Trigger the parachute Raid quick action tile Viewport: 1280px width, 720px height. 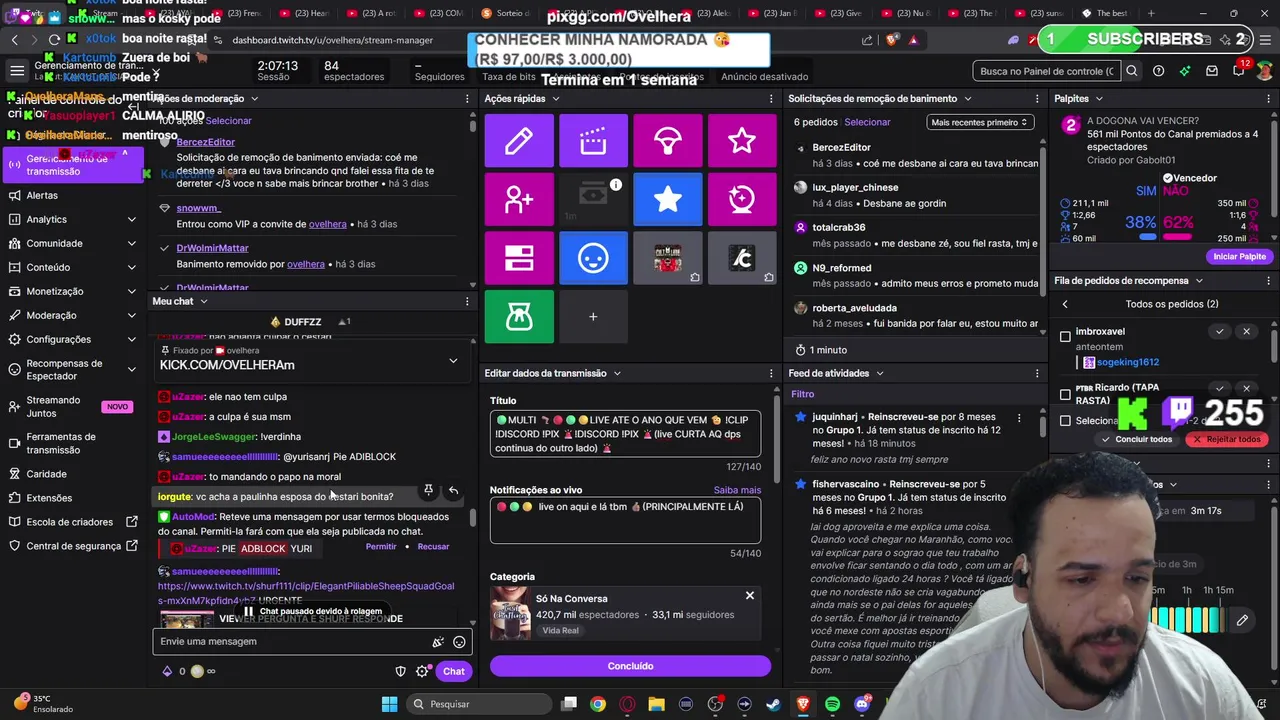tap(668, 141)
